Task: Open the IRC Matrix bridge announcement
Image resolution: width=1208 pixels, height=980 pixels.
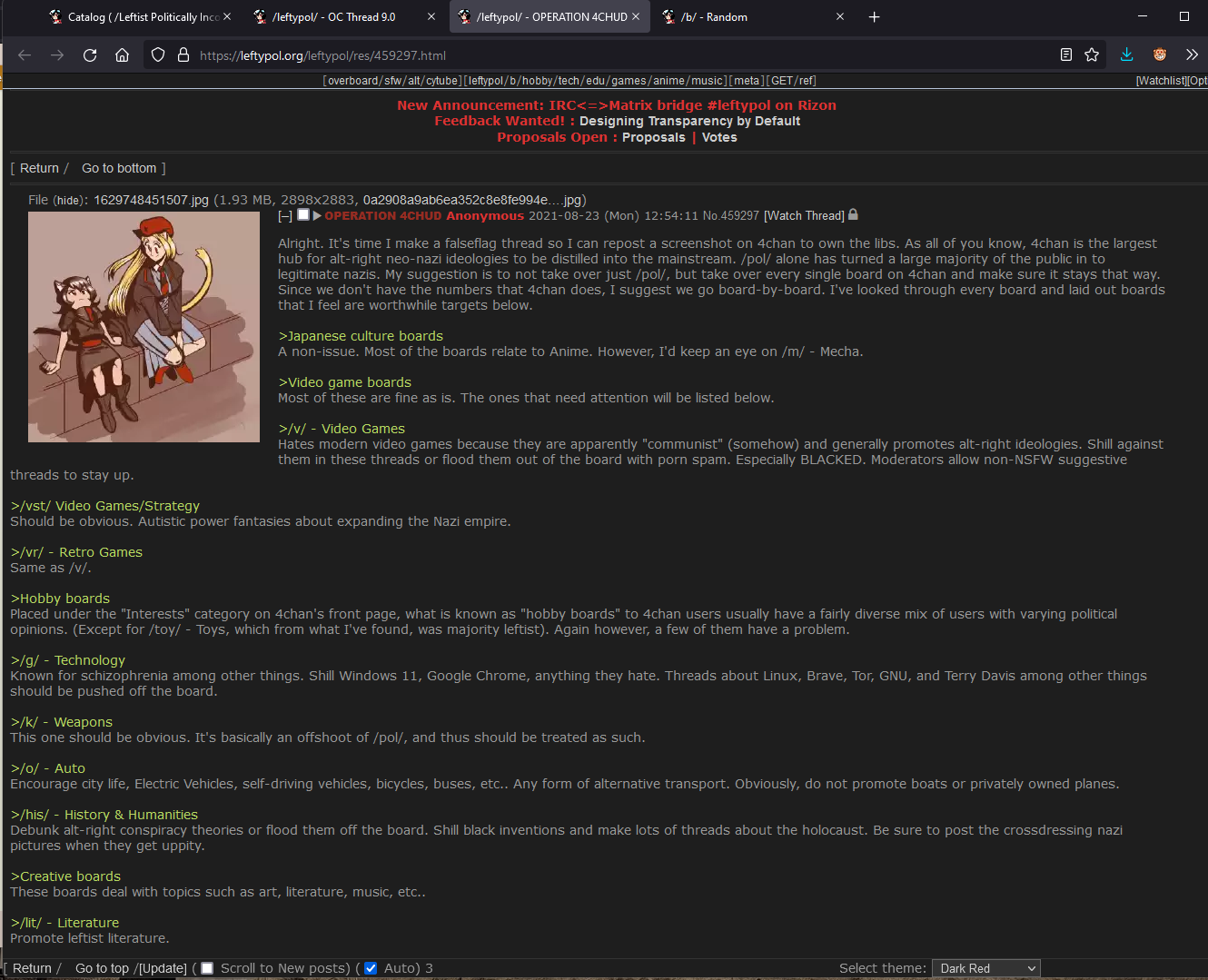Action: pyautogui.click(x=617, y=105)
